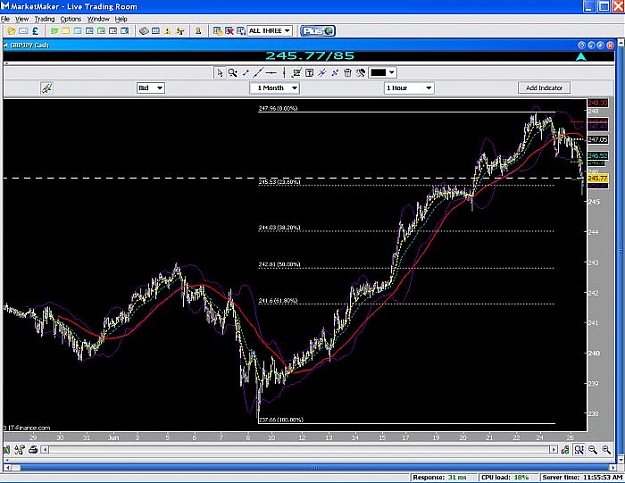Image resolution: width=625 pixels, height=483 pixels.
Task: Click the Server time status entry
Action: [x=582, y=477]
